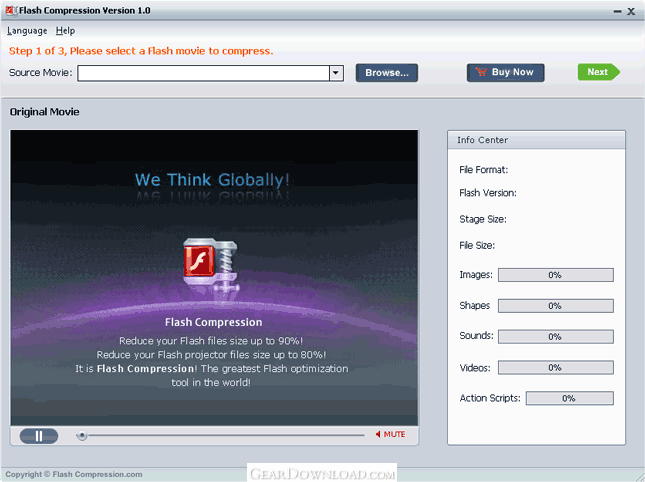Minimize the Flash Compression window
645x482 pixels.
click(617, 12)
